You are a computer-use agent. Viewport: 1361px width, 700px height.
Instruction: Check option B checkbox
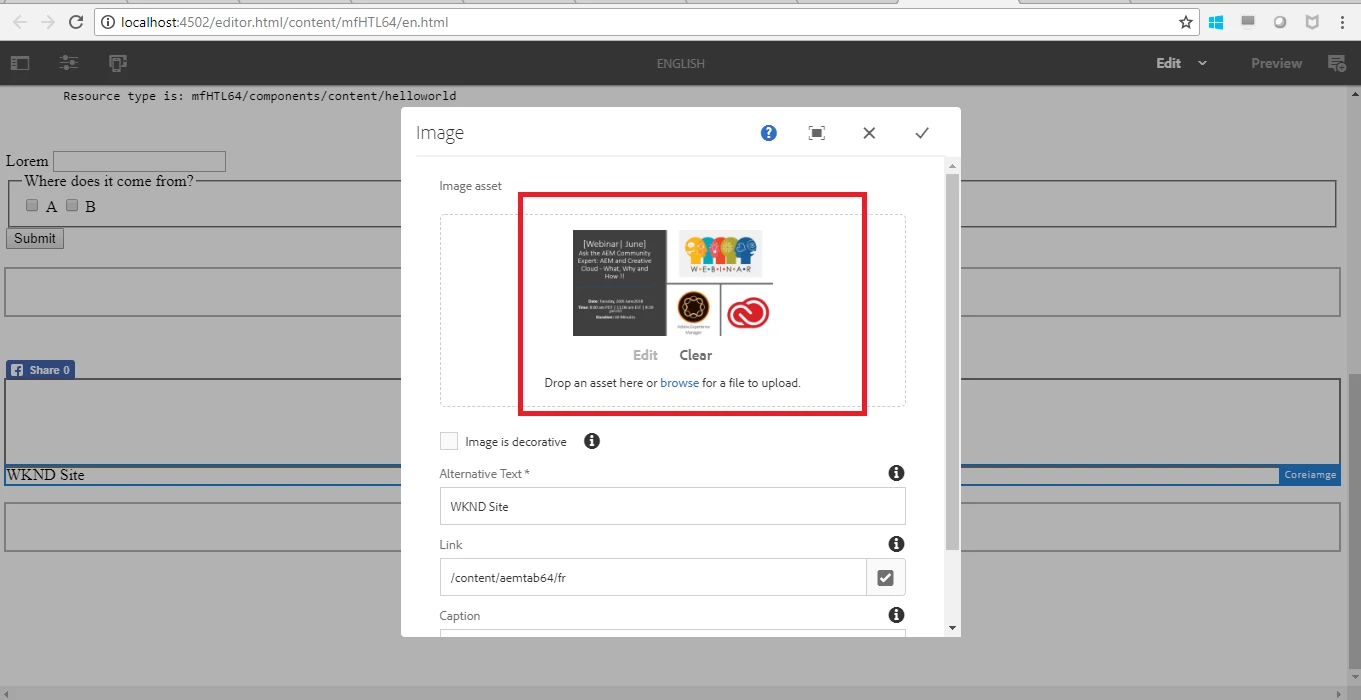(72, 205)
